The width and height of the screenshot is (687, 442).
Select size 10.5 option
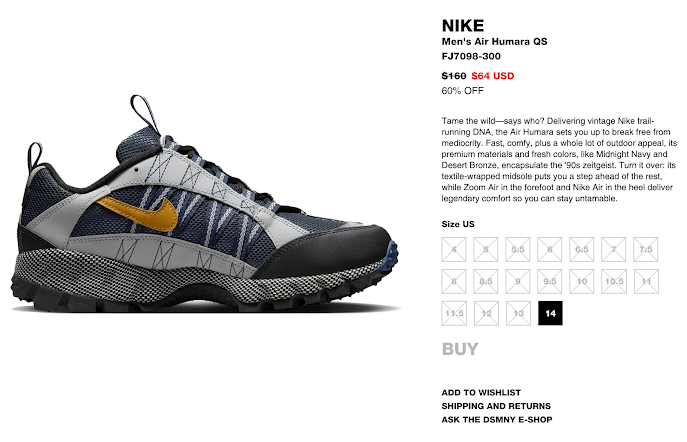pyautogui.click(x=614, y=281)
